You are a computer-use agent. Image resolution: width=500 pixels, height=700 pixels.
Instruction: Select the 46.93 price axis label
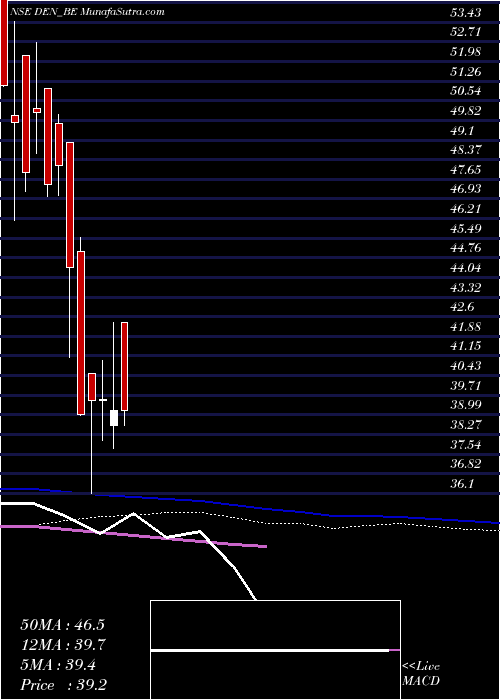pyautogui.click(x=465, y=189)
